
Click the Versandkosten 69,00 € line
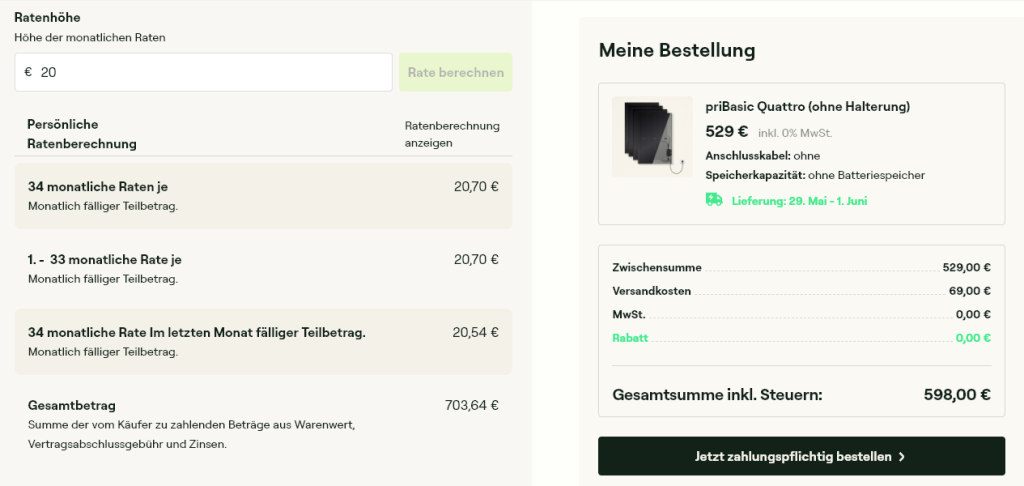coord(801,291)
